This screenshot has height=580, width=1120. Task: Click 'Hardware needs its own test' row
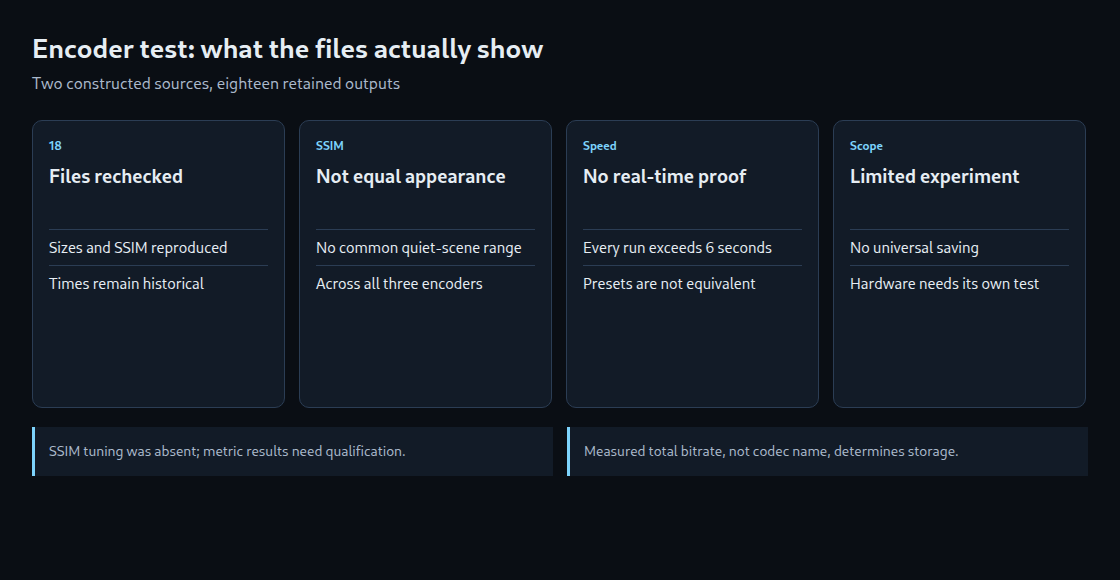click(959, 284)
